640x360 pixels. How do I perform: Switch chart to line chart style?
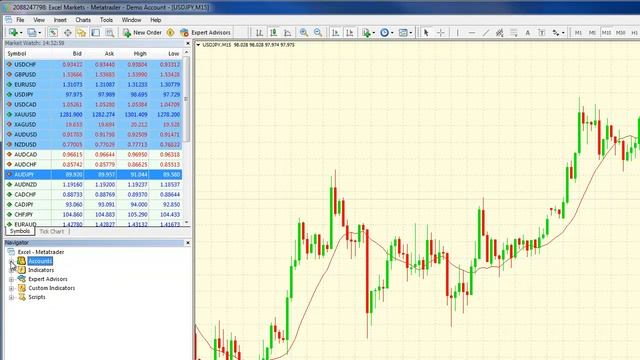click(288, 32)
